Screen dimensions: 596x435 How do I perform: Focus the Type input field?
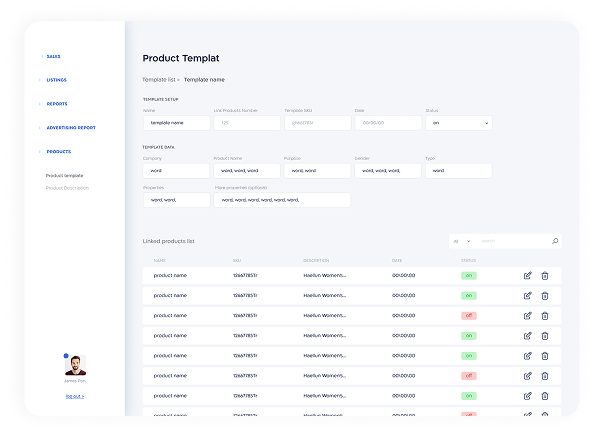(459, 171)
